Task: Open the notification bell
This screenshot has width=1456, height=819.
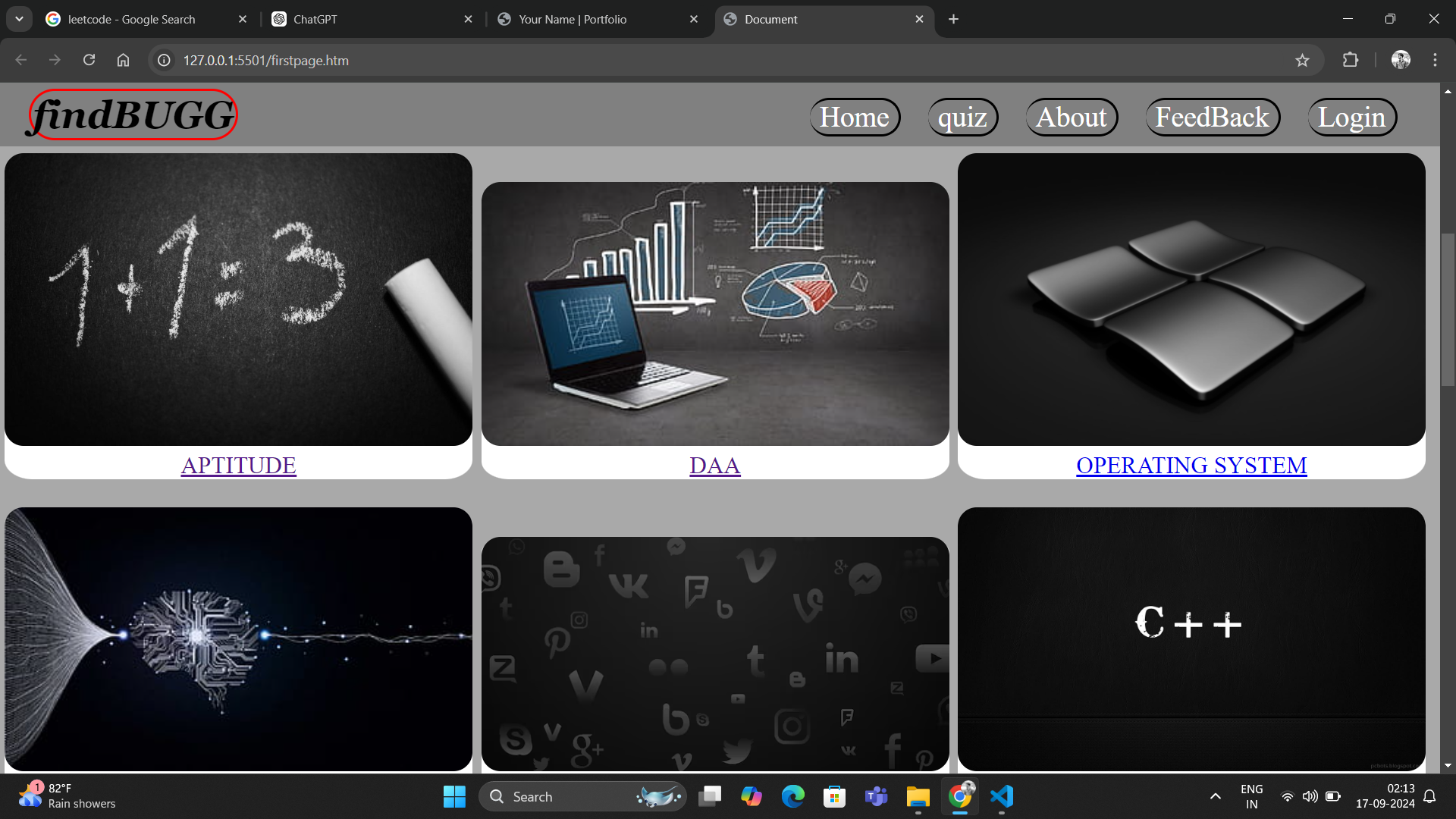Action: coord(1429,796)
